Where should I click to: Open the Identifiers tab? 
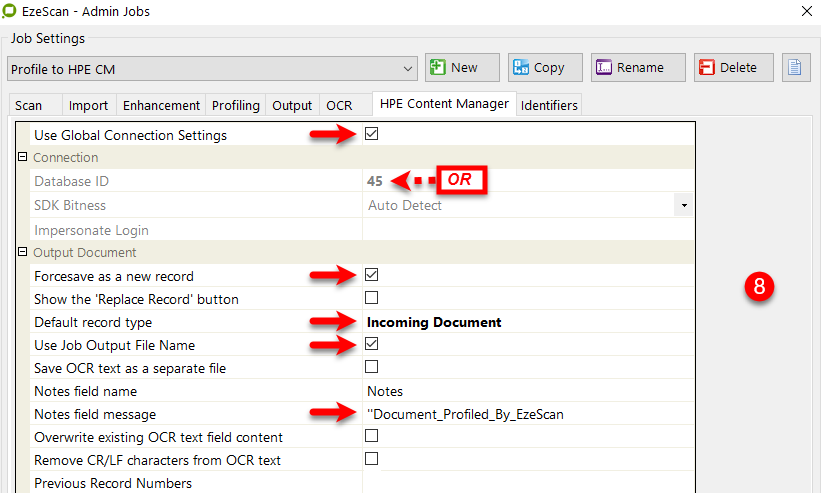(549, 105)
